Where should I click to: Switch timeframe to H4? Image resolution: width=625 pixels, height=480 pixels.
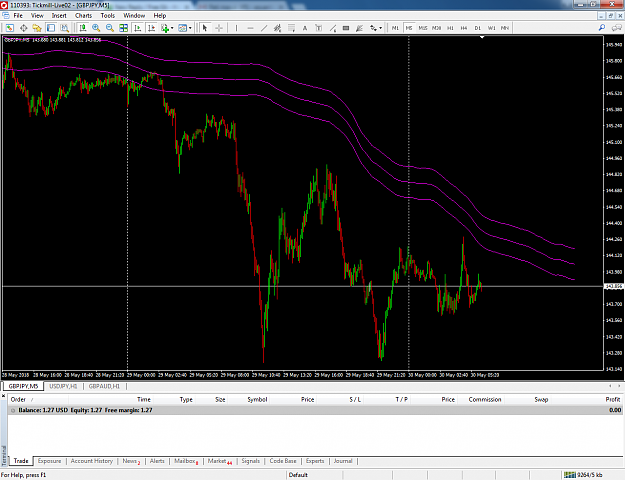pos(464,28)
